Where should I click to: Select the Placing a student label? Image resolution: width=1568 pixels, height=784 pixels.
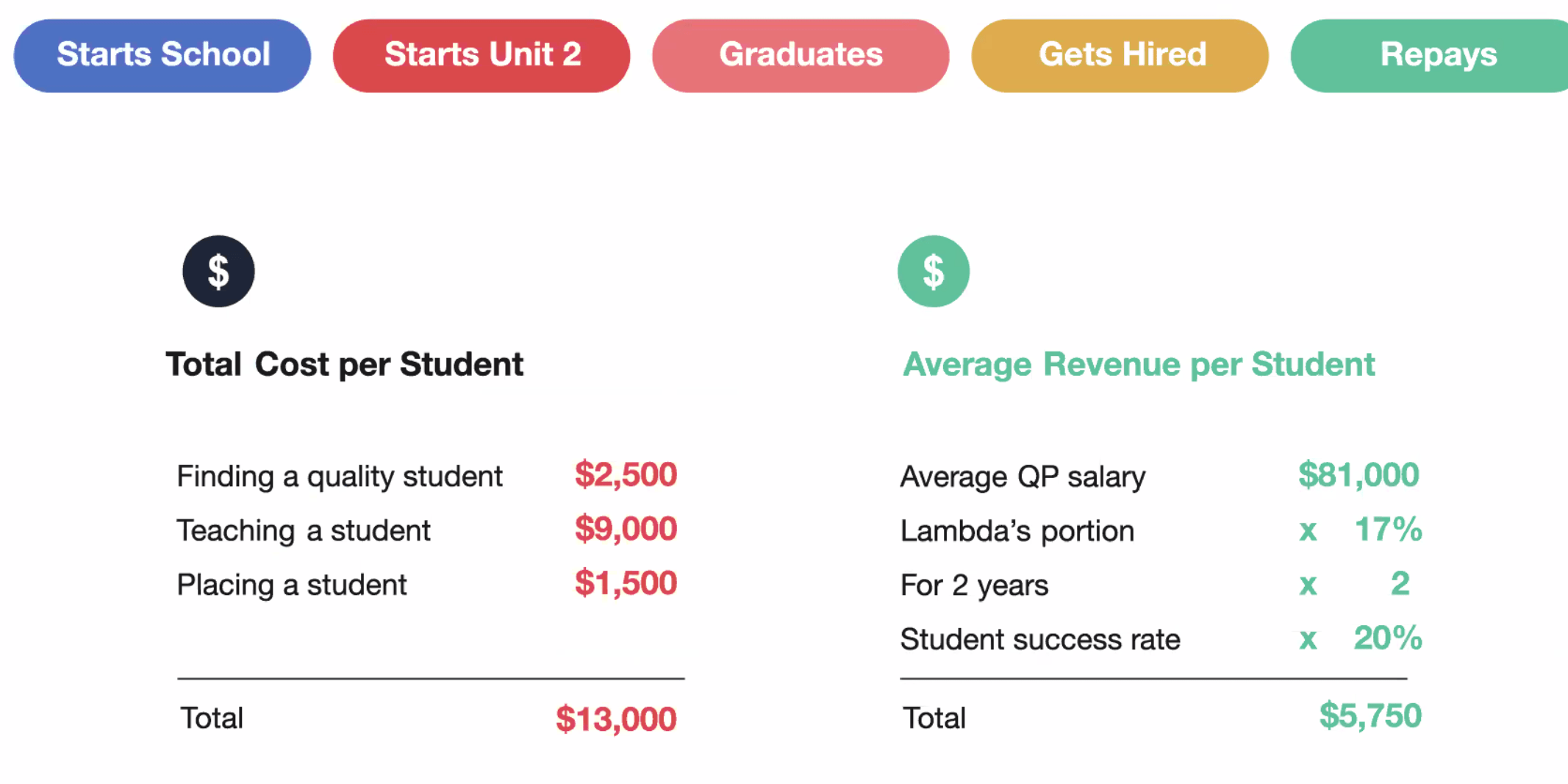291,585
